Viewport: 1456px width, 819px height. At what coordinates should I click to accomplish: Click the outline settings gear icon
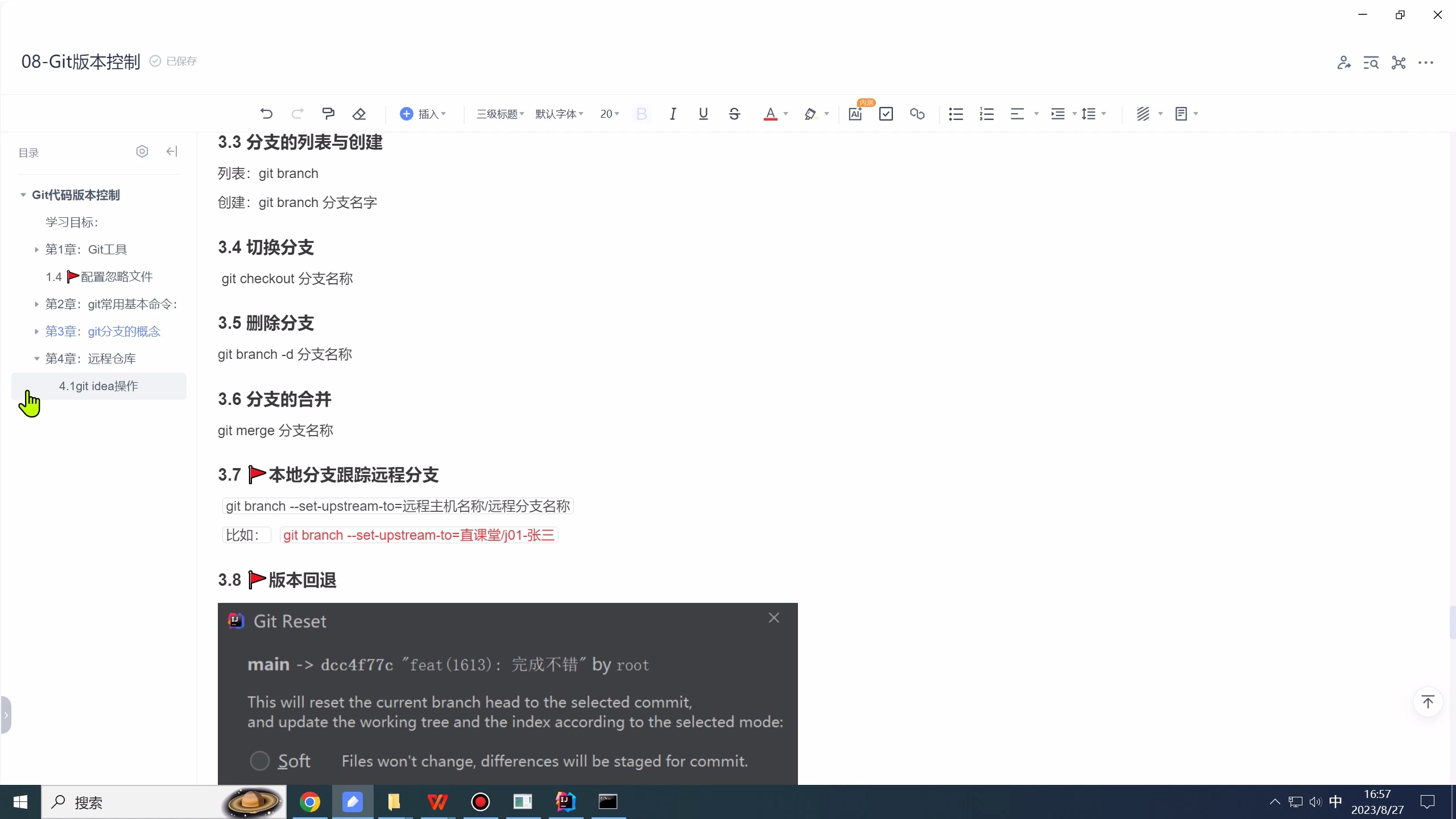(x=142, y=151)
